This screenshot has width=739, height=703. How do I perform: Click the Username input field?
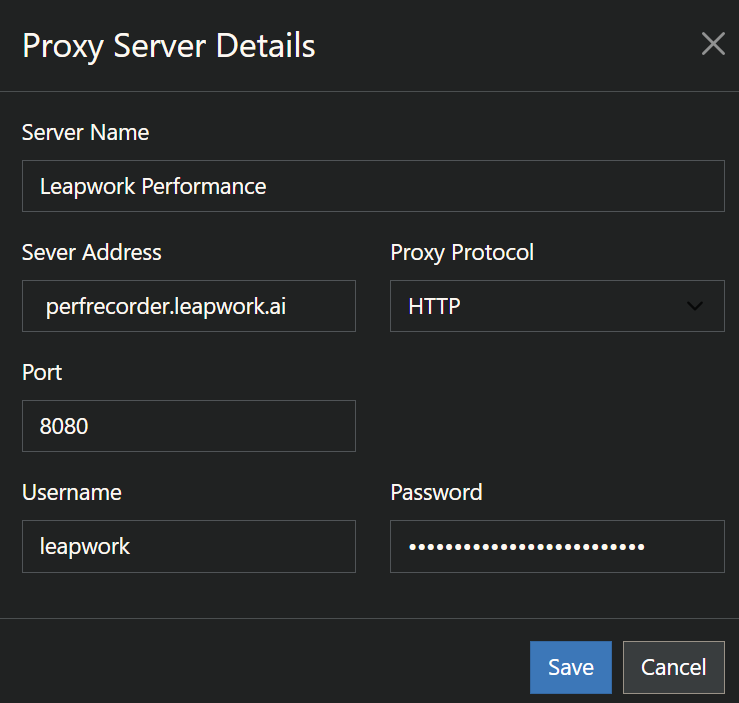tap(189, 547)
